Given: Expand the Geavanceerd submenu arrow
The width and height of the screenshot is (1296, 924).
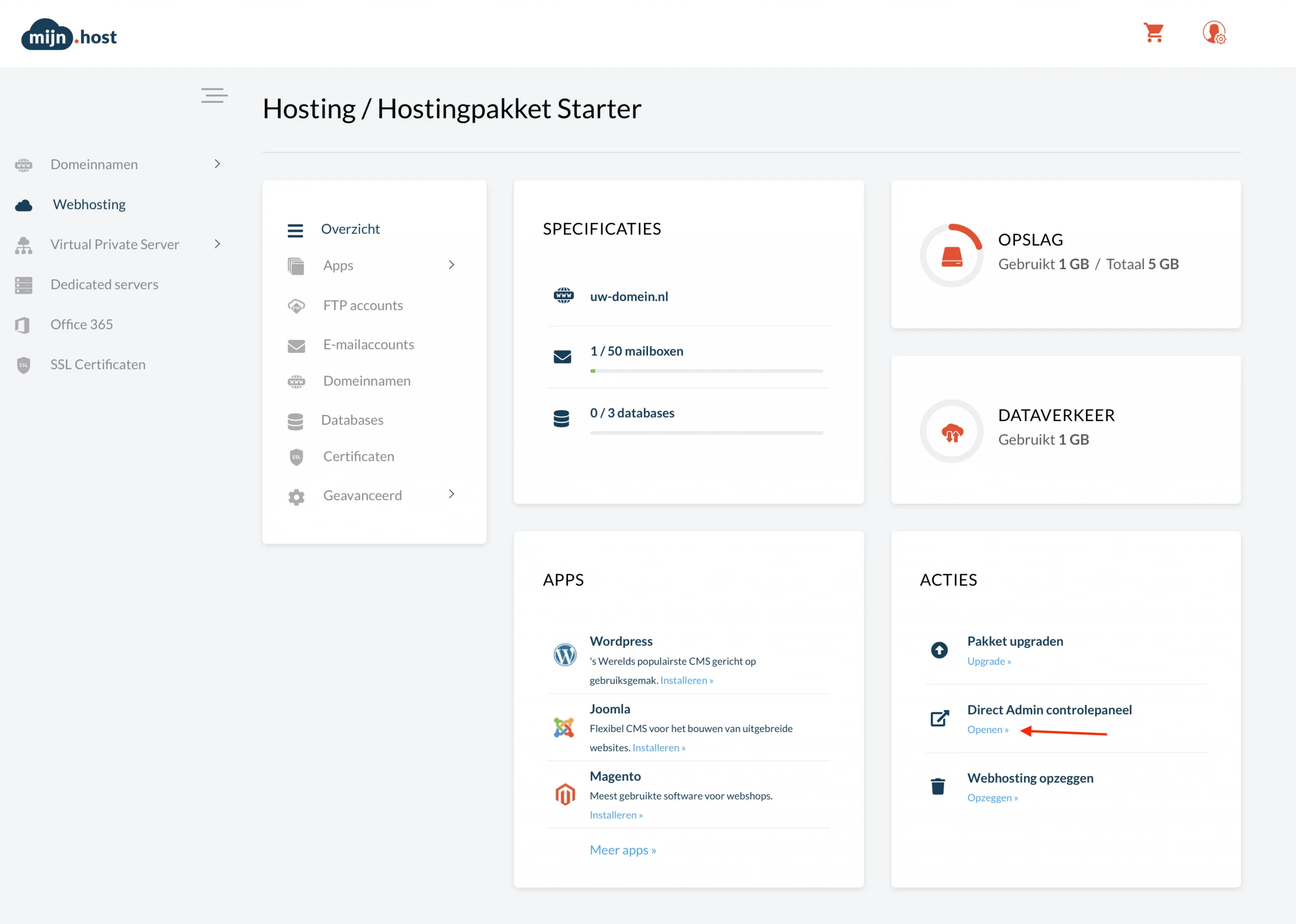Looking at the screenshot, I should (451, 495).
